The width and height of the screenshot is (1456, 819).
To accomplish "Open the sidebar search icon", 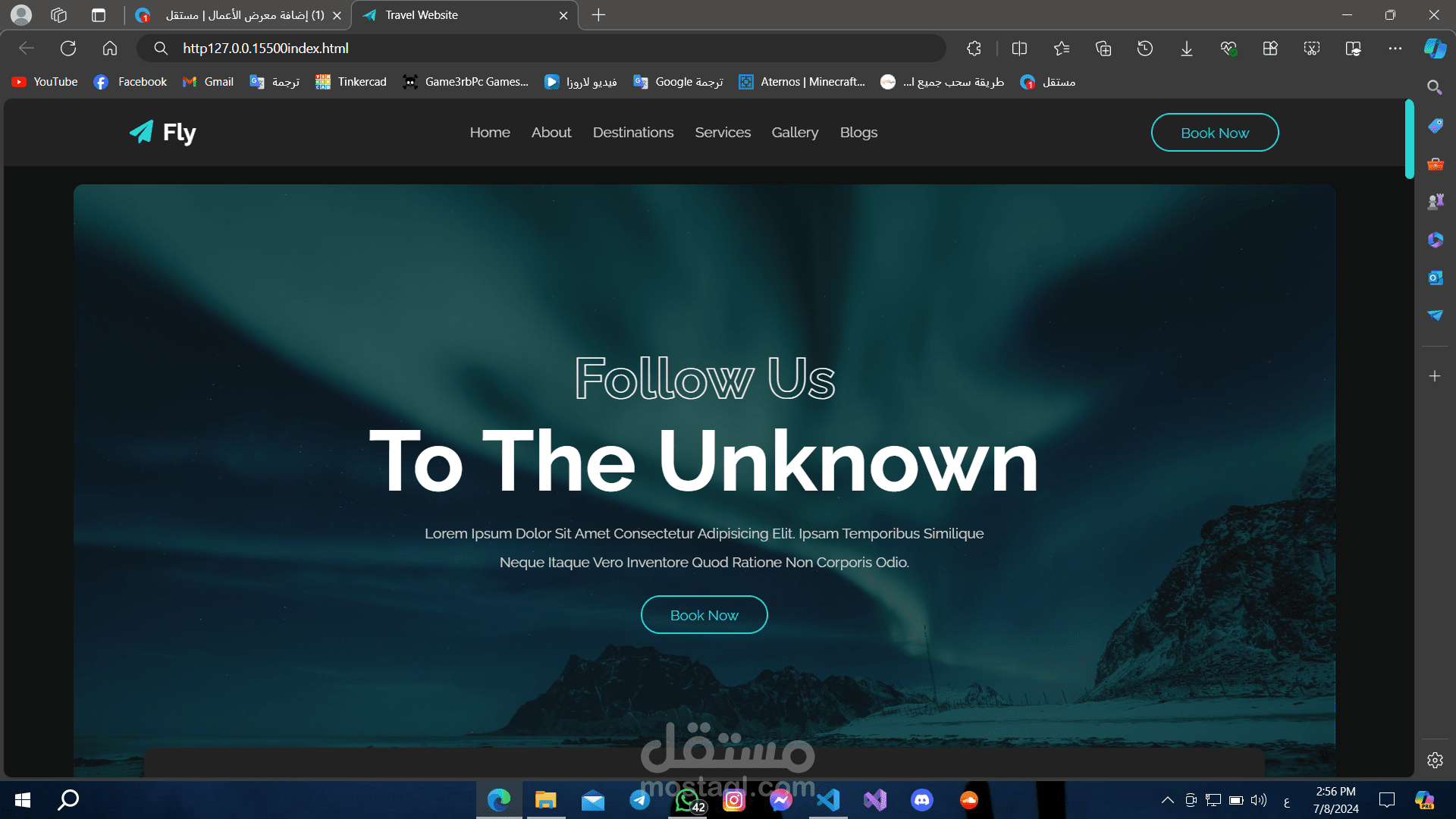I will pos(1435,88).
